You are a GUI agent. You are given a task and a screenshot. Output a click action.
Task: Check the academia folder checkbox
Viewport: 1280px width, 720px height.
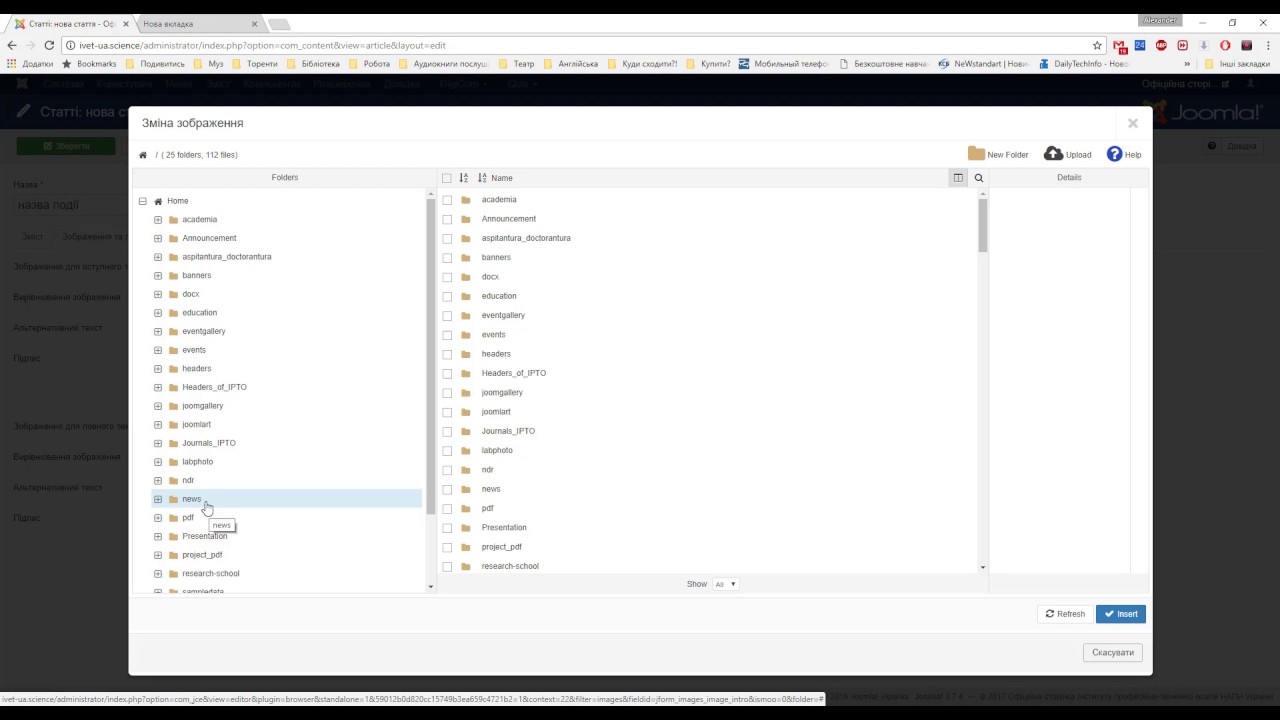447,200
